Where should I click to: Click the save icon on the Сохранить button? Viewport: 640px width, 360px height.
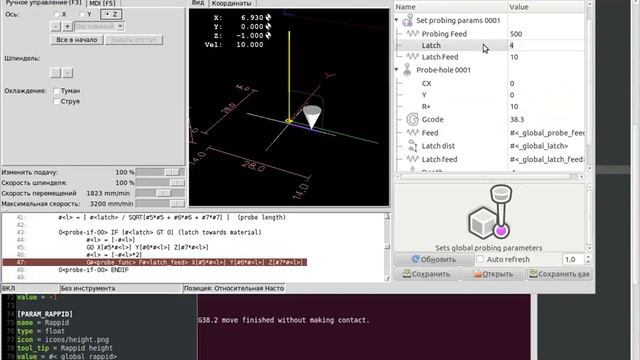coord(407,274)
